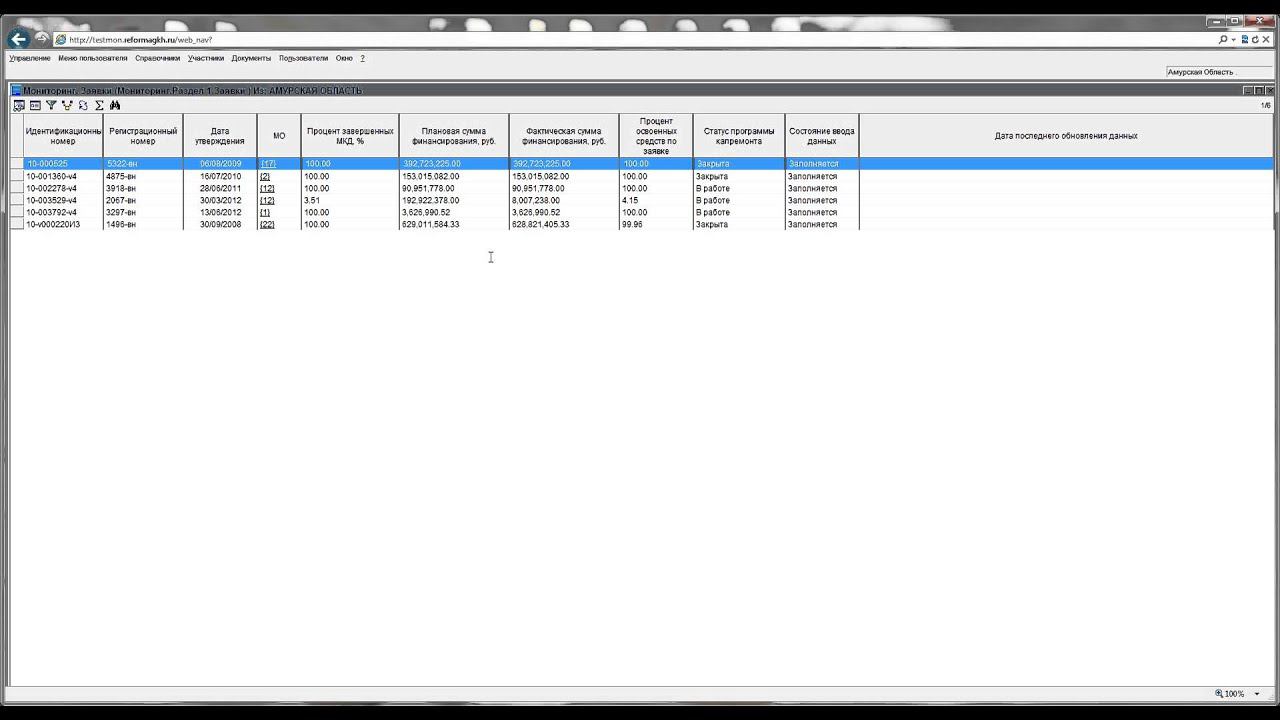The height and width of the screenshot is (720, 1280).
Task: Sort by Регистрационный номер column header
Action: (143, 136)
